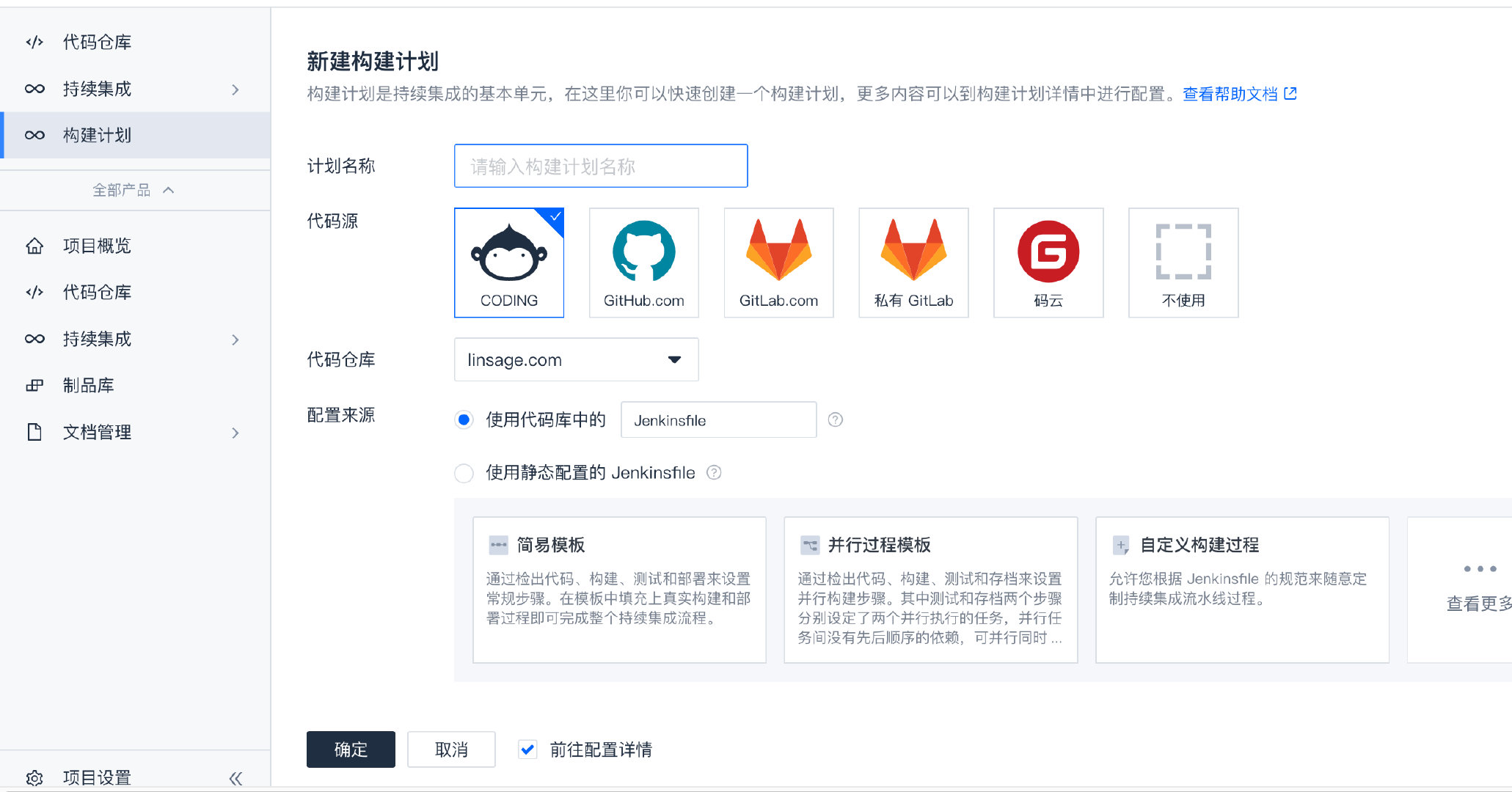Select the 私有 GitLab source option
The height and width of the screenshot is (792, 1512).
[x=913, y=263]
